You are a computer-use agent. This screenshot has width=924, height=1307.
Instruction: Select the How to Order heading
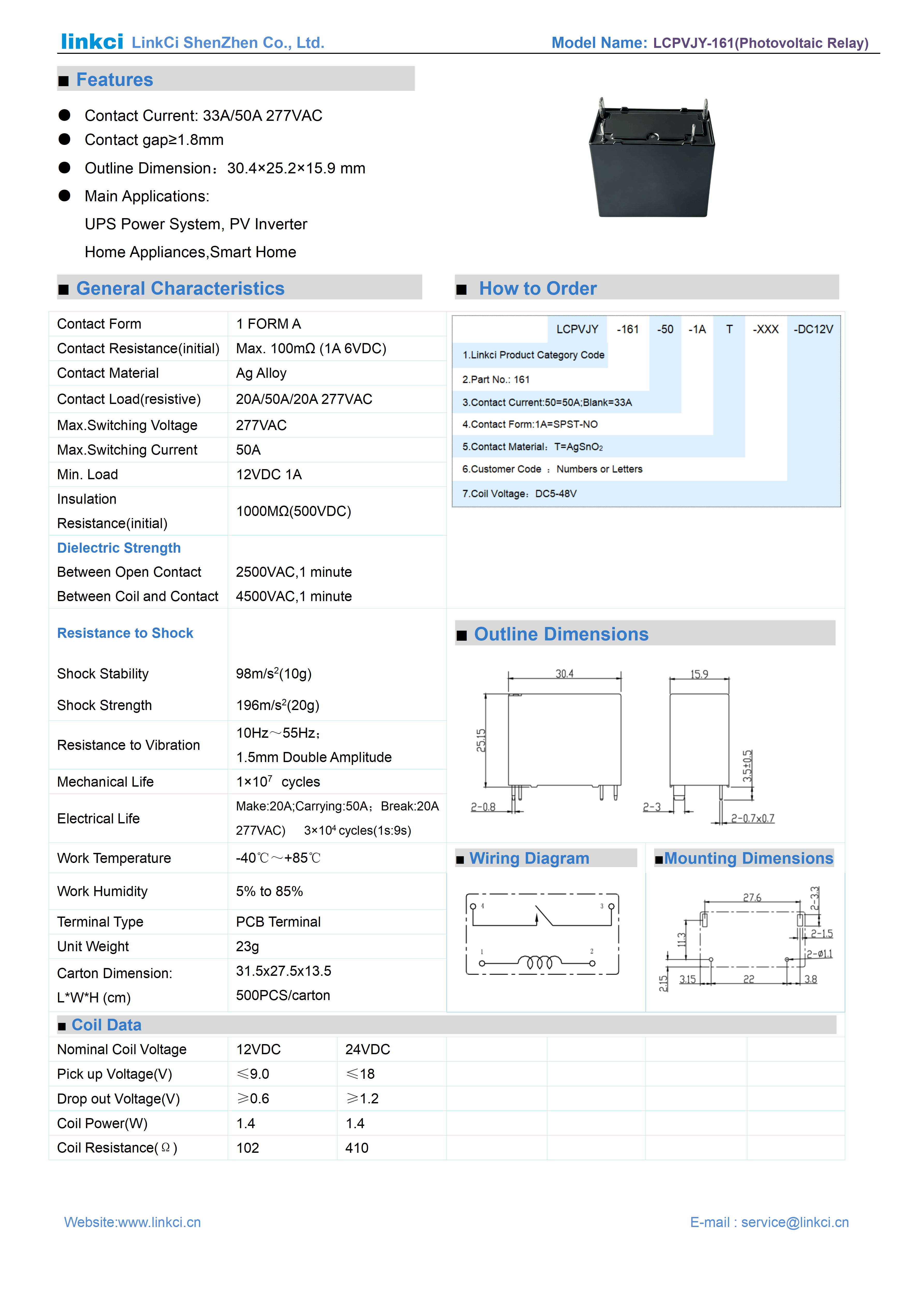(x=537, y=289)
